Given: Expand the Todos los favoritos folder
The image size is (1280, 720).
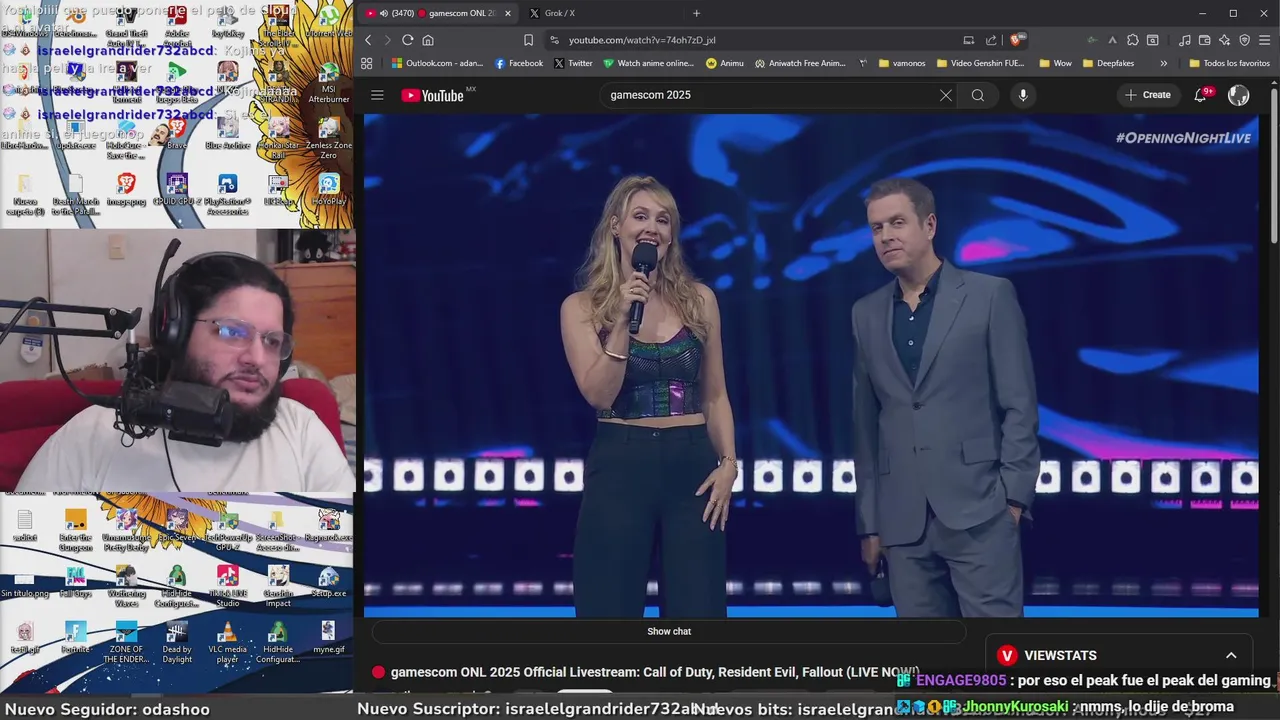Looking at the screenshot, I should (x=1229, y=63).
